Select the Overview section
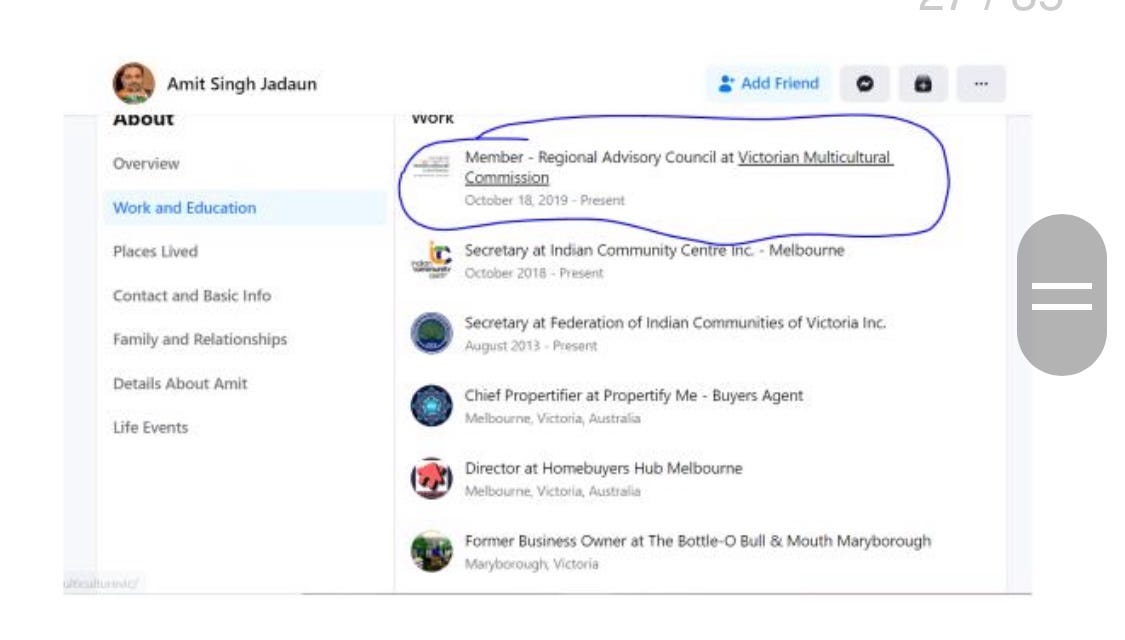This screenshot has height=640, width=1125. point(146,164)
